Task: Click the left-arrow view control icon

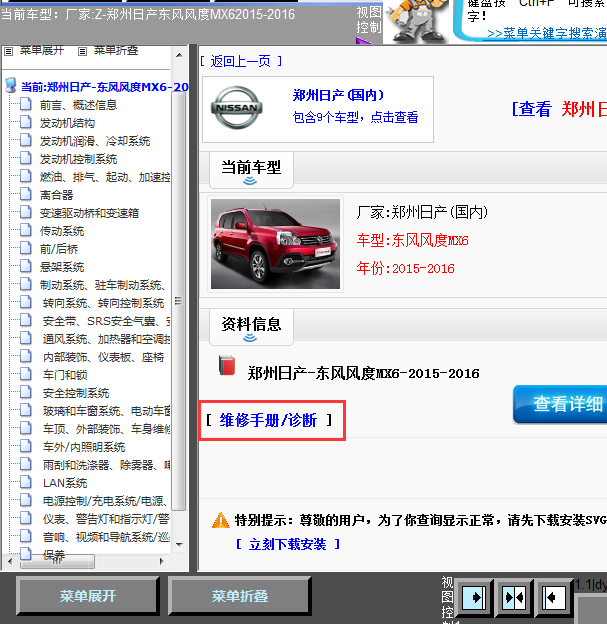Action: 554,597
